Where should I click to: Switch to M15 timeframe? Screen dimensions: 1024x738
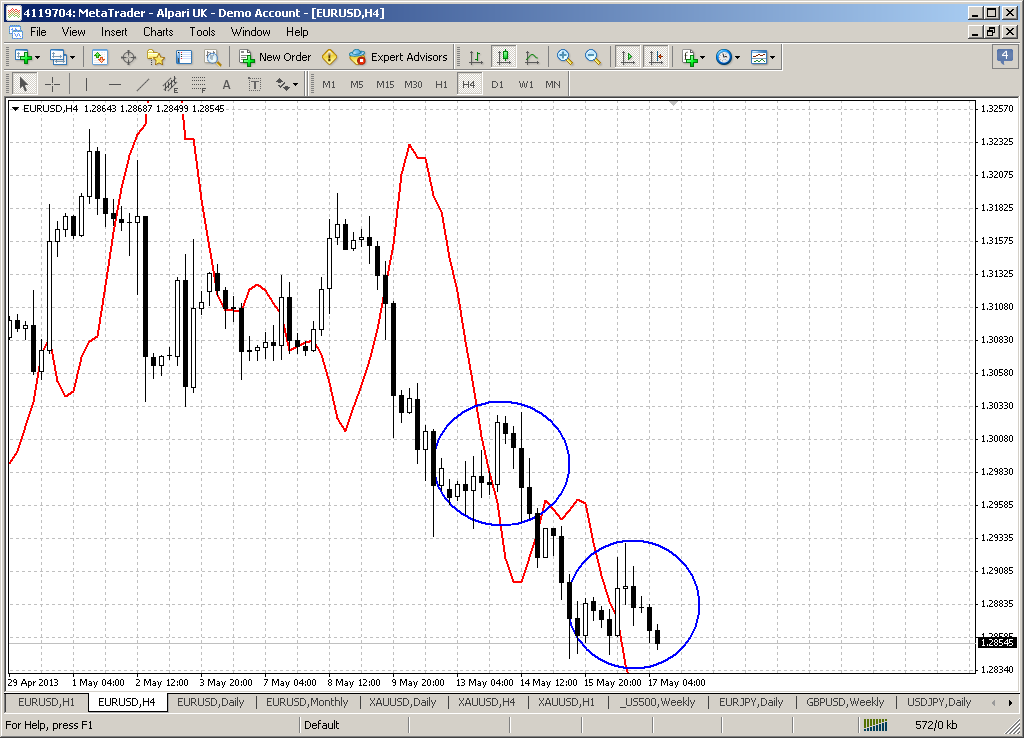point(385,84)
